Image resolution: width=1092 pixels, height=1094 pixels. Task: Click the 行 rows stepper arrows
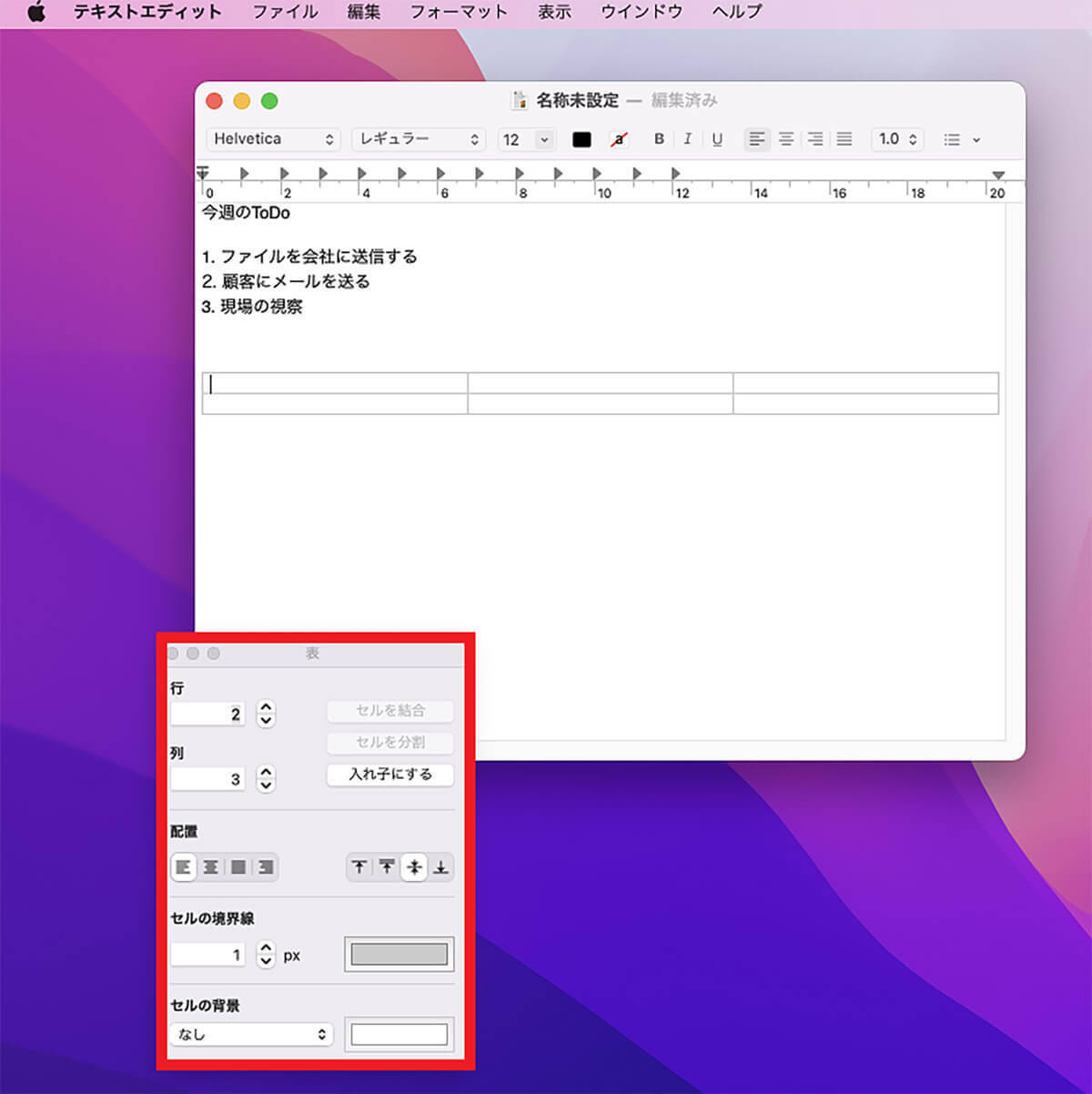[x=266, y=713]
